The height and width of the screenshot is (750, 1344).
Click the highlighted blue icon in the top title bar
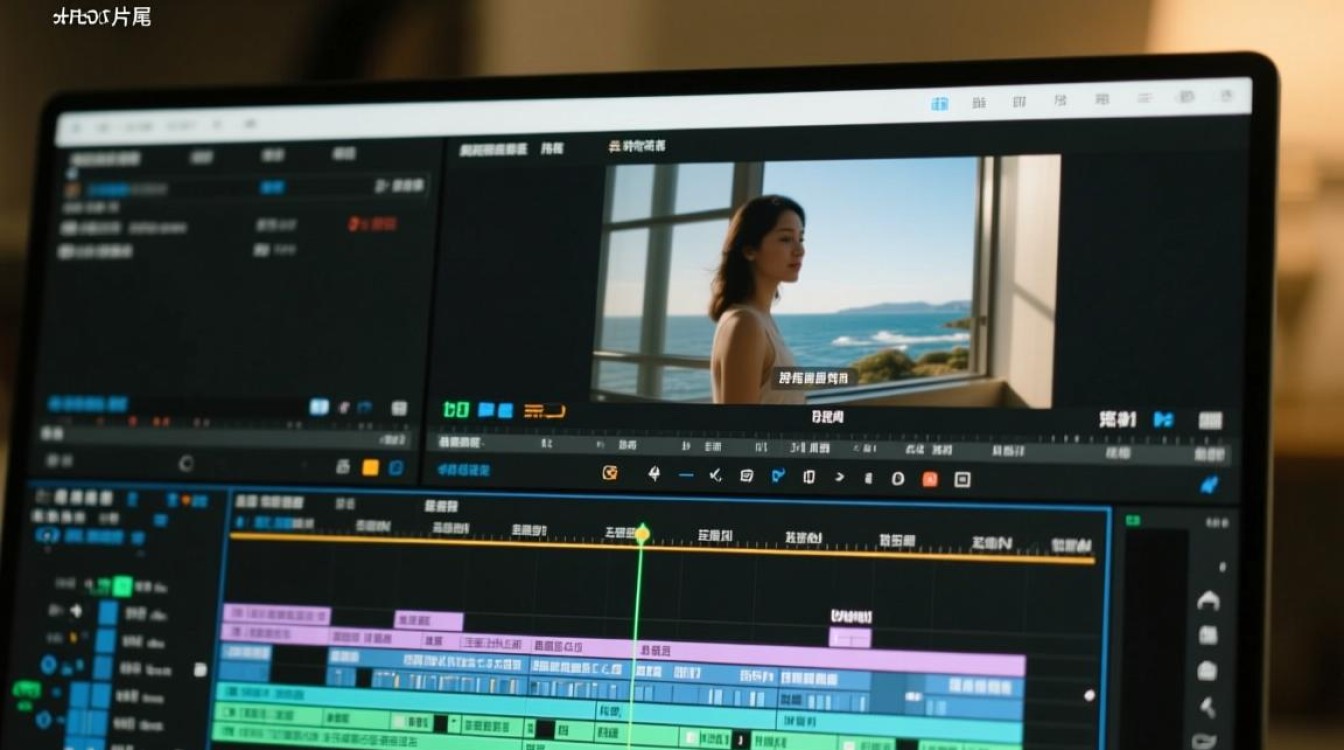pyautogui.click(x=940, y=103)
